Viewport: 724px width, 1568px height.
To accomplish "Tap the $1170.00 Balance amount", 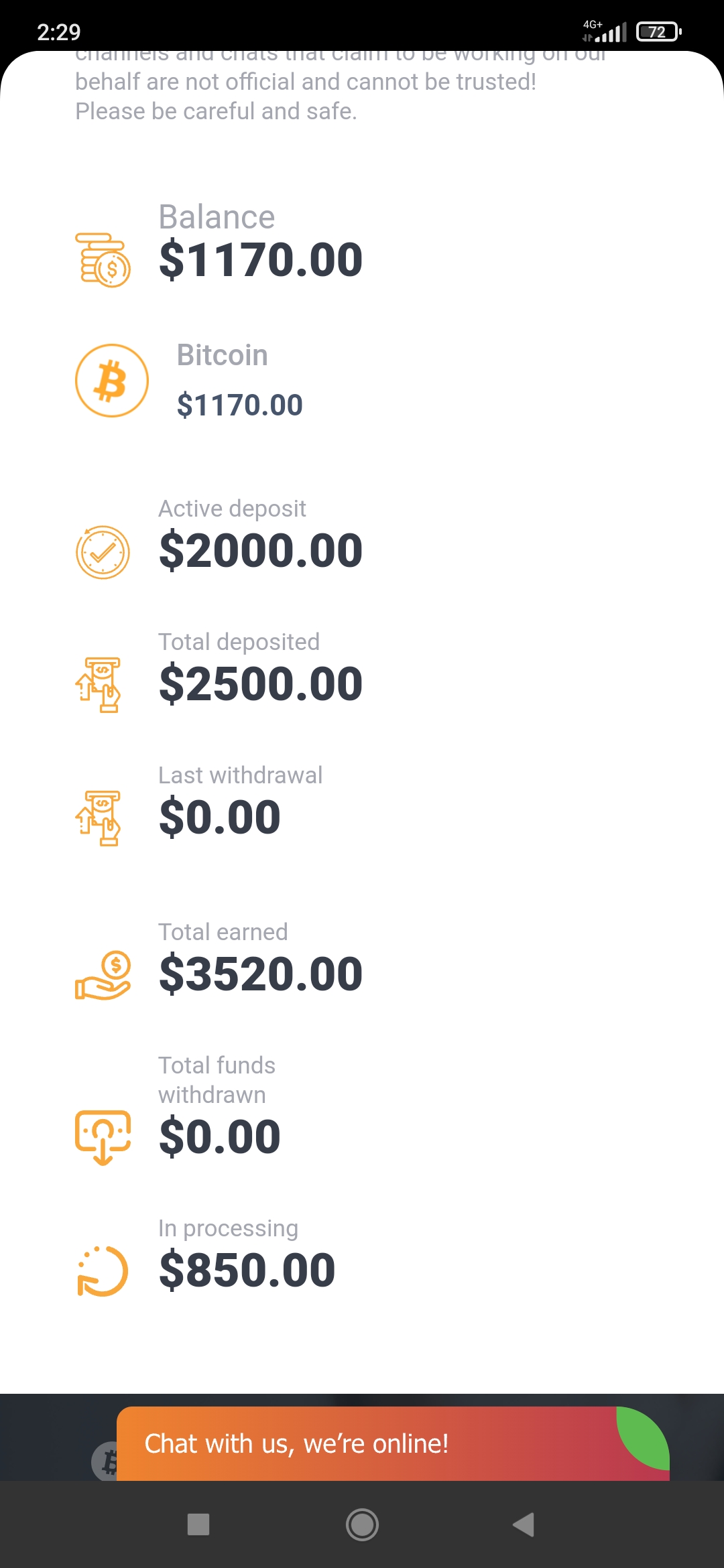I will [x=261, y=260].
